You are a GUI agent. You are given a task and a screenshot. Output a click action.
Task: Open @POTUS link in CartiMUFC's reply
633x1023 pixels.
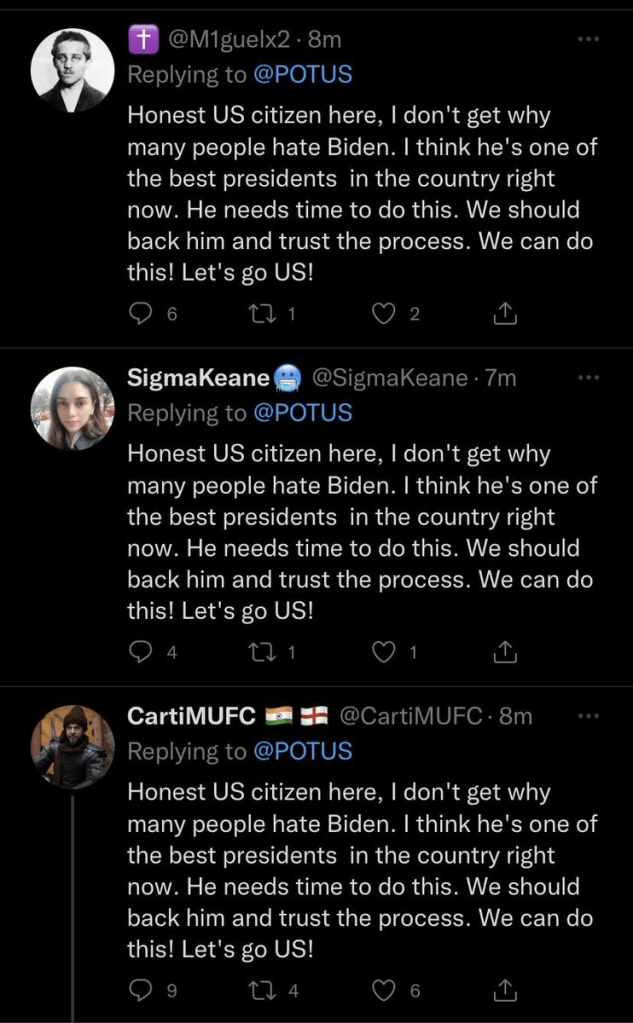[x=304, y=750]
